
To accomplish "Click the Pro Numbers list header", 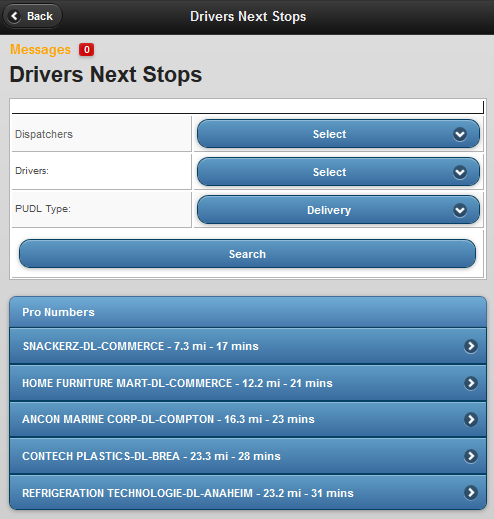I will pos(248,312).
